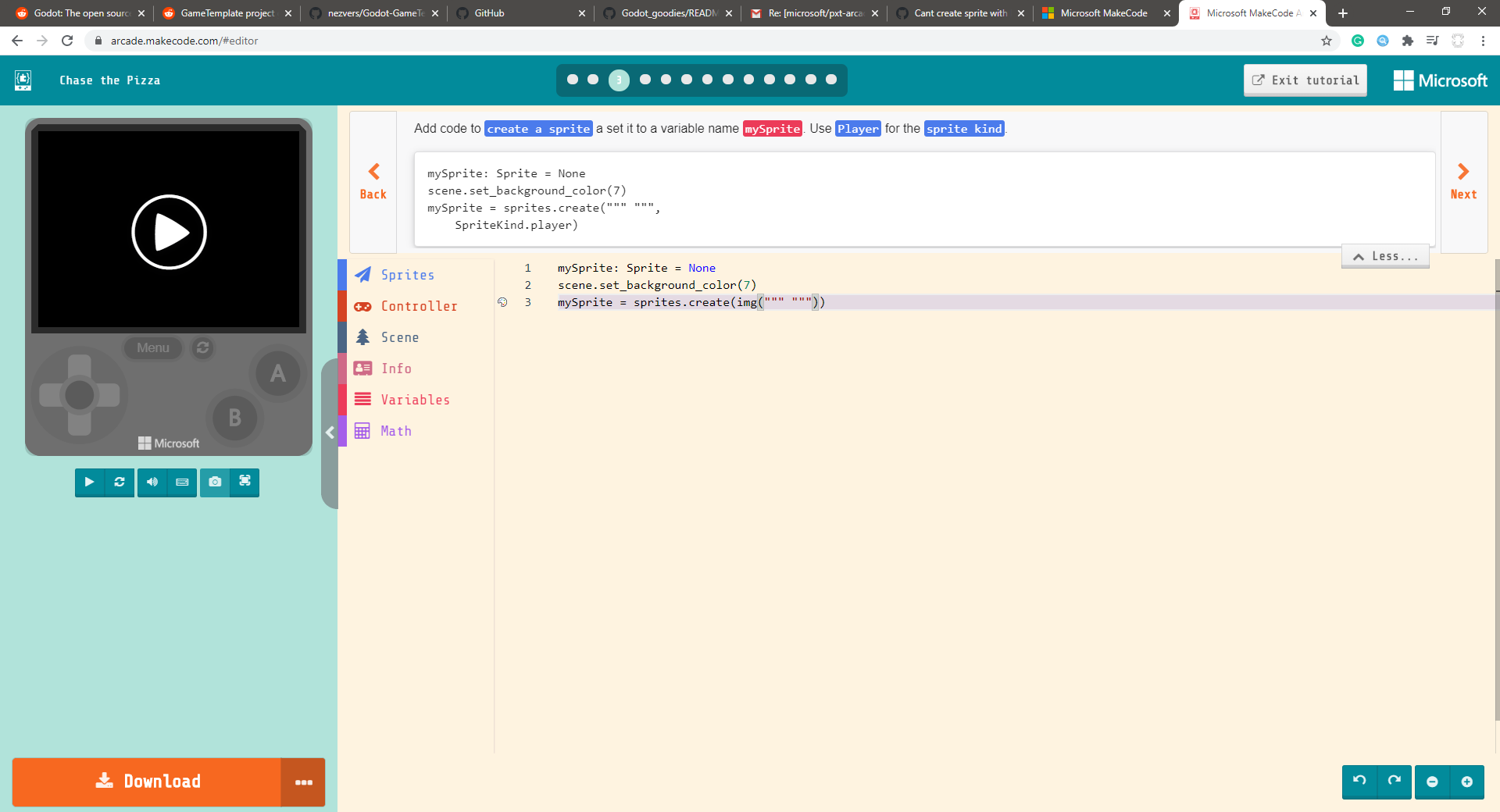This screenshot has height=812, width=1500.
Task: Open the Math category
Action: point(395,430)
